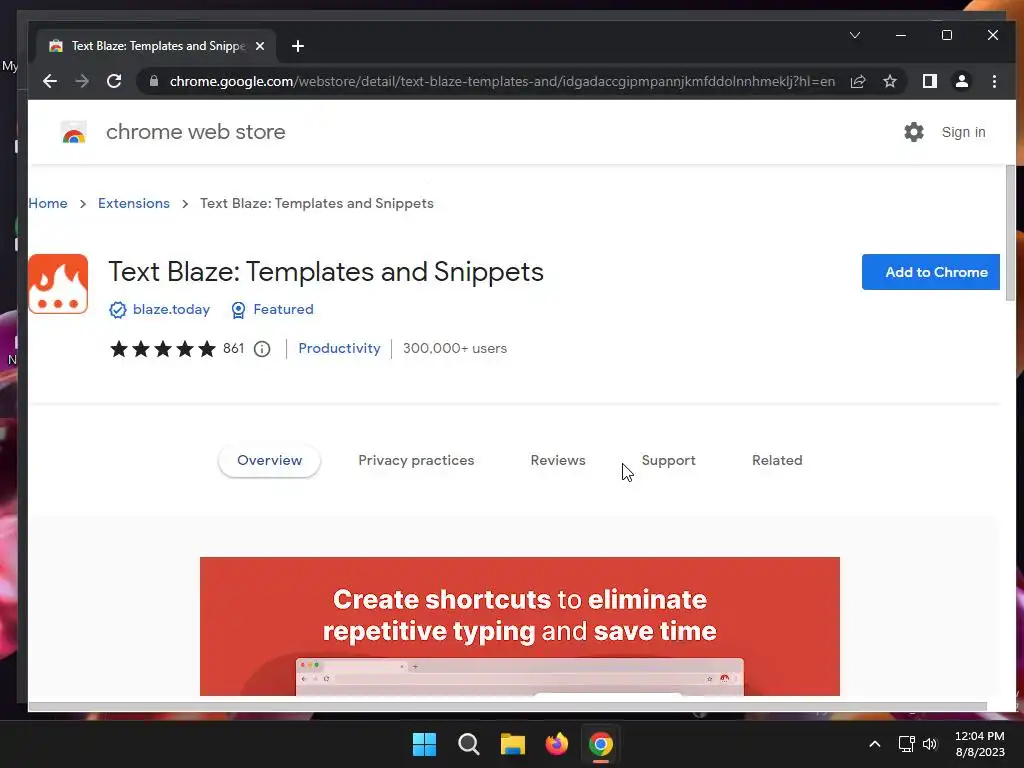Viewport: 1024px width, 768px height.
Task: Open the Chrome side panel icon
Action: point(929,81)
